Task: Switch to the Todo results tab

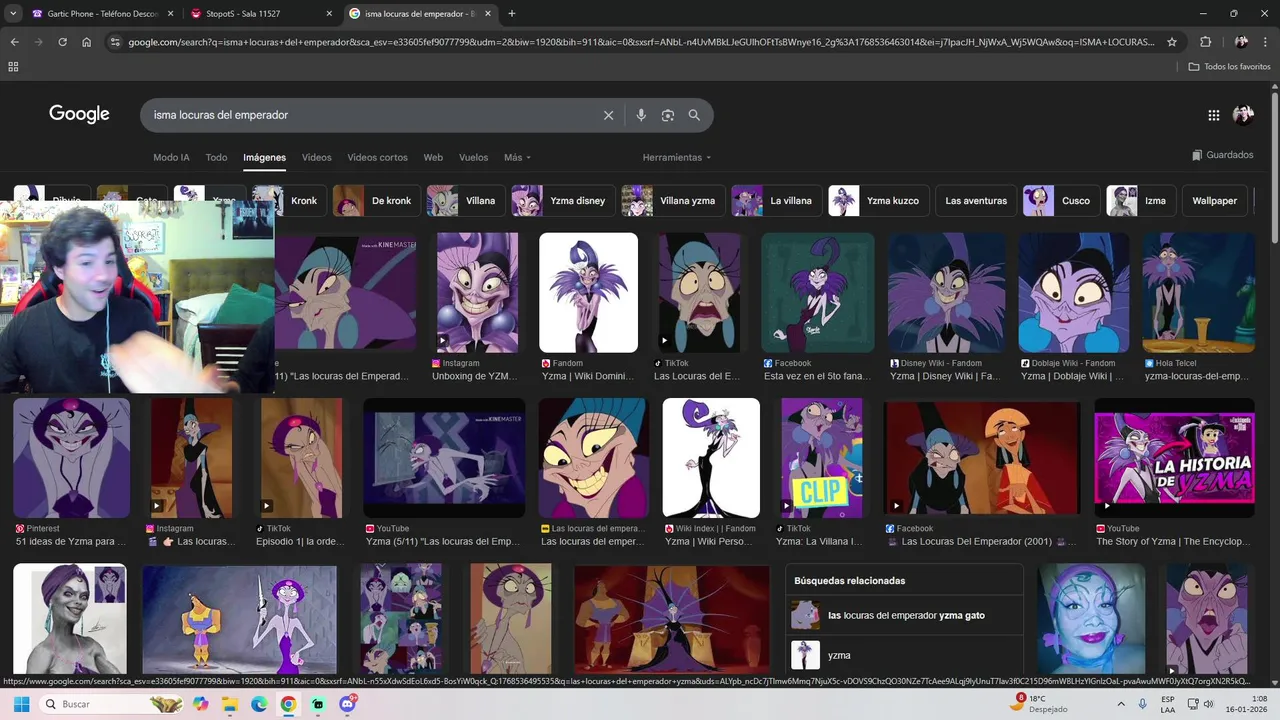Action: click(216, 157)
